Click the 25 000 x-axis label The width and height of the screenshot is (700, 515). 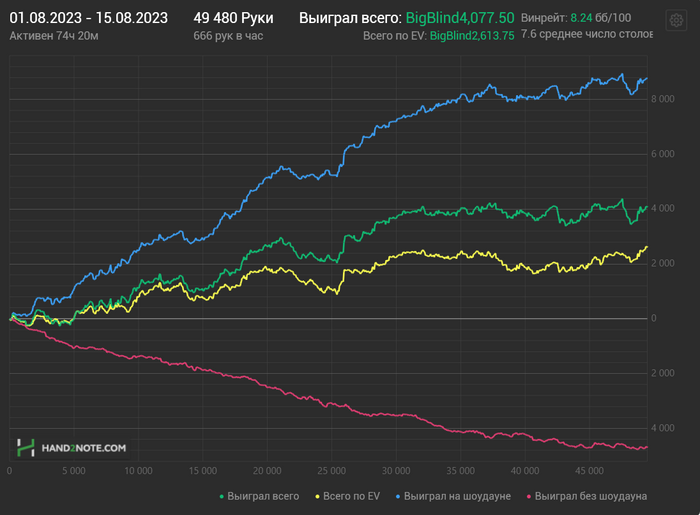tap(331, 471)
